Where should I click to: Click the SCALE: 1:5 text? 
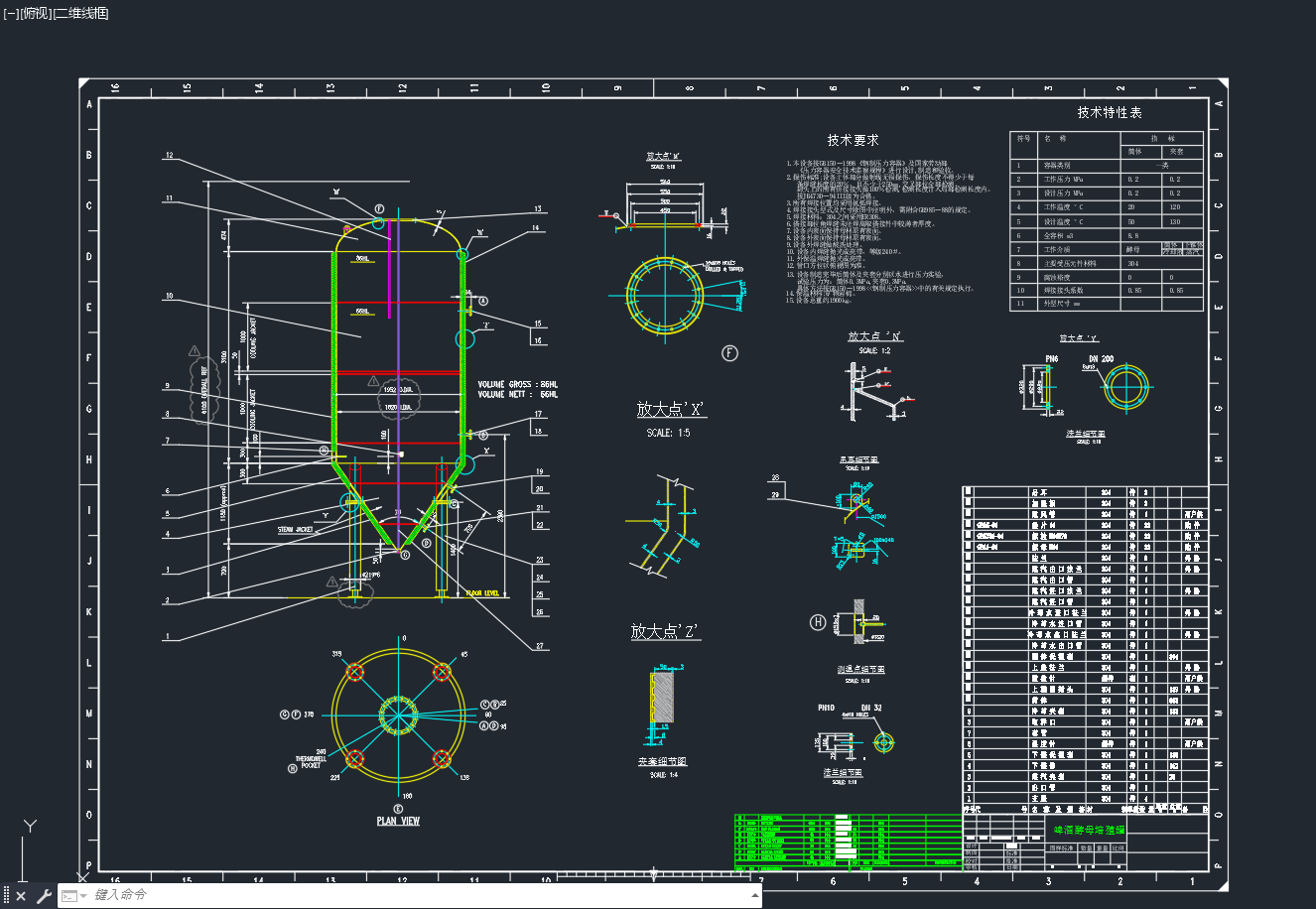(668, 433)
